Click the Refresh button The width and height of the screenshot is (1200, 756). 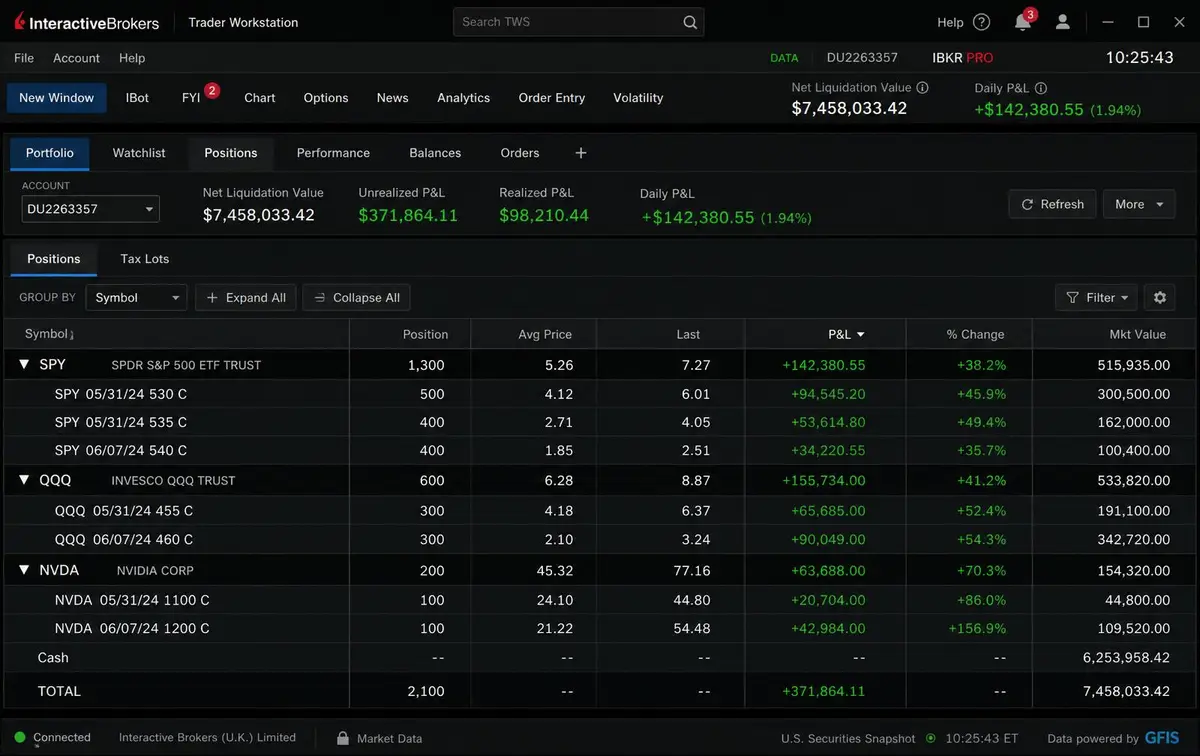click(1052, 204)
